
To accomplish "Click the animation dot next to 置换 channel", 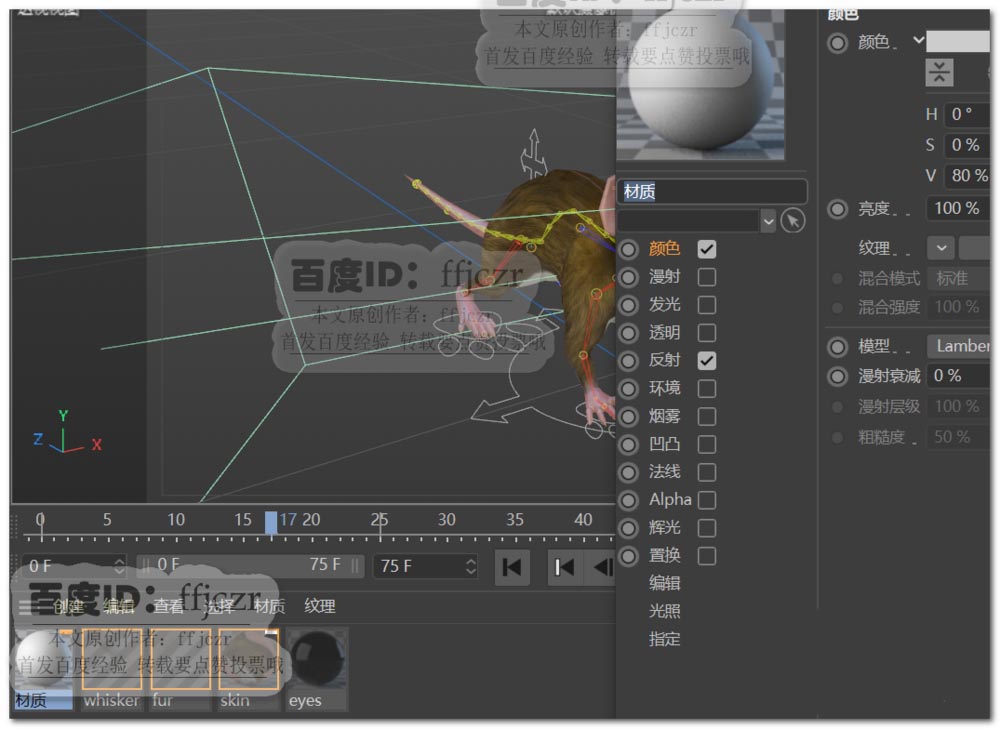I will [628, 556].
